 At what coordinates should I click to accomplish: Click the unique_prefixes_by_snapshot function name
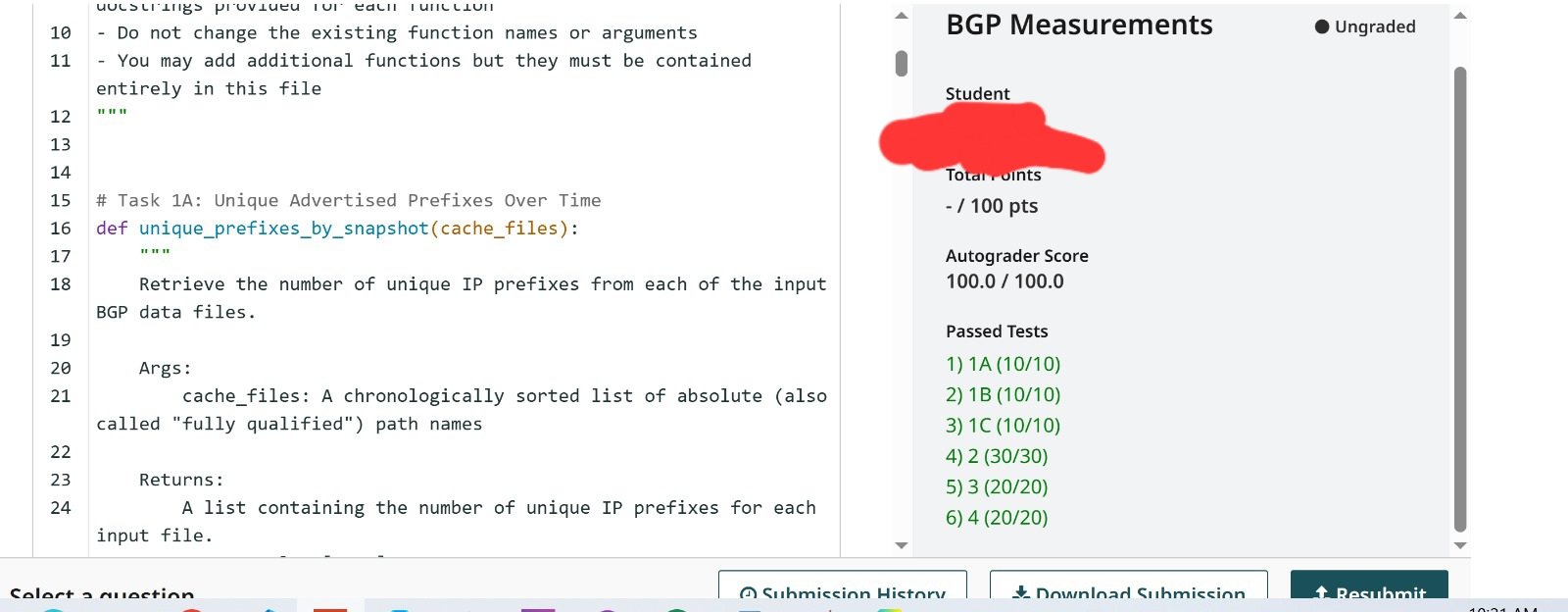(x=283, y=229)
